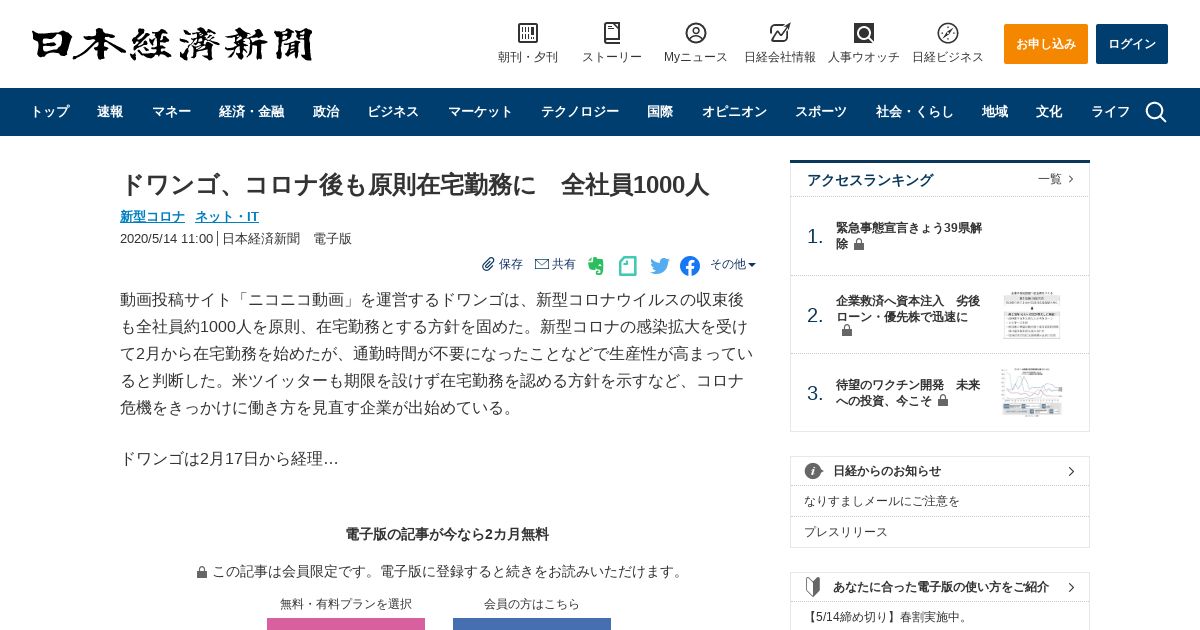1200x630 pixels.
Task: Open the ストーリー book icon
Action: pyautogui.click(x=612, y=33)
